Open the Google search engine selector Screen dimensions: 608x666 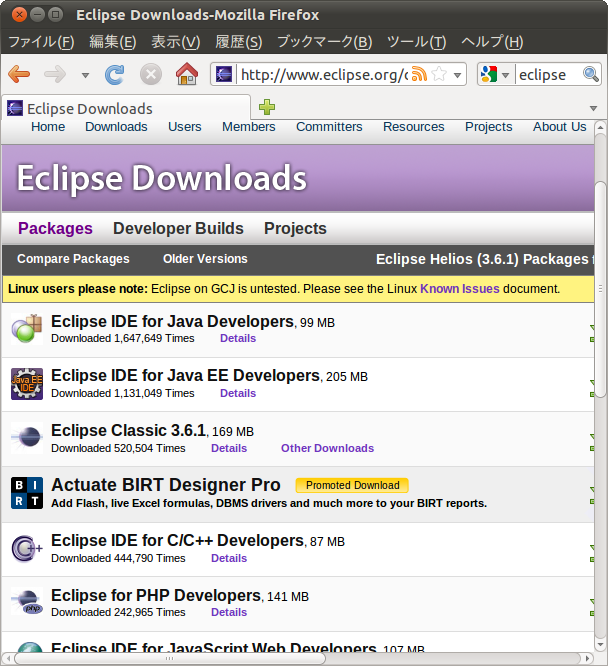point(495,74)
